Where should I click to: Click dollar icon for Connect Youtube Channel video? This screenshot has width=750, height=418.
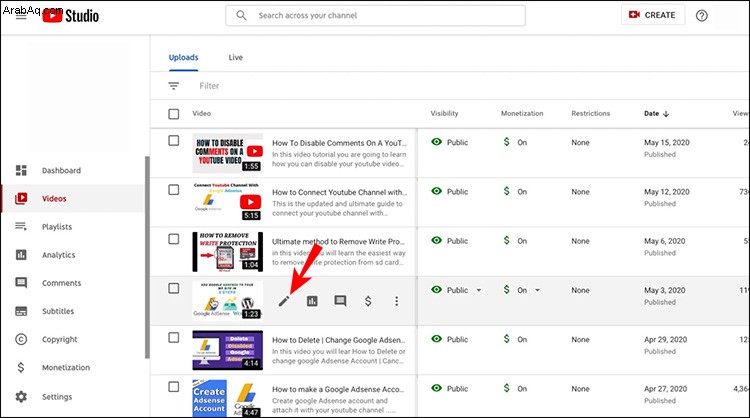[507, 191]
